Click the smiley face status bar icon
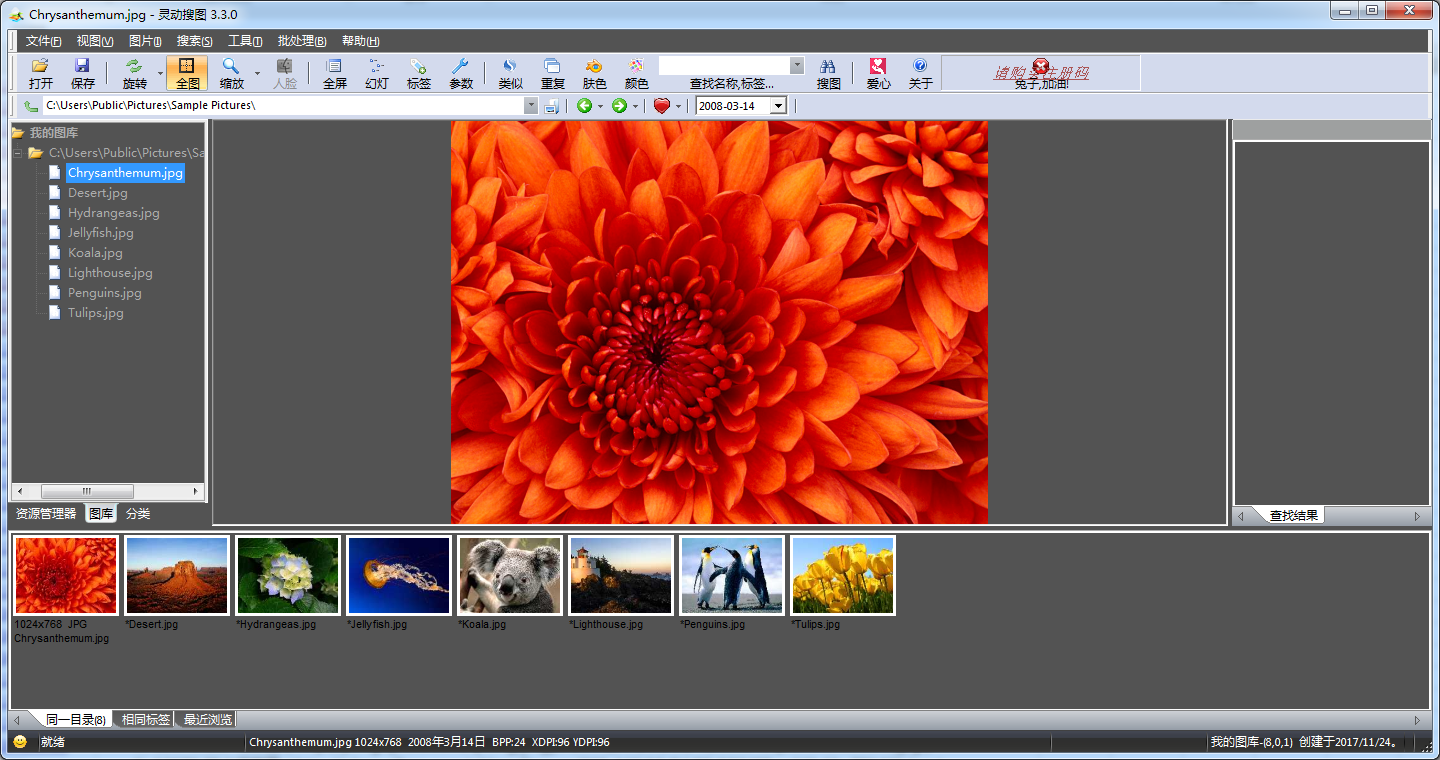The width and height of the screenshot is (1440, 760). click(20, 742)
